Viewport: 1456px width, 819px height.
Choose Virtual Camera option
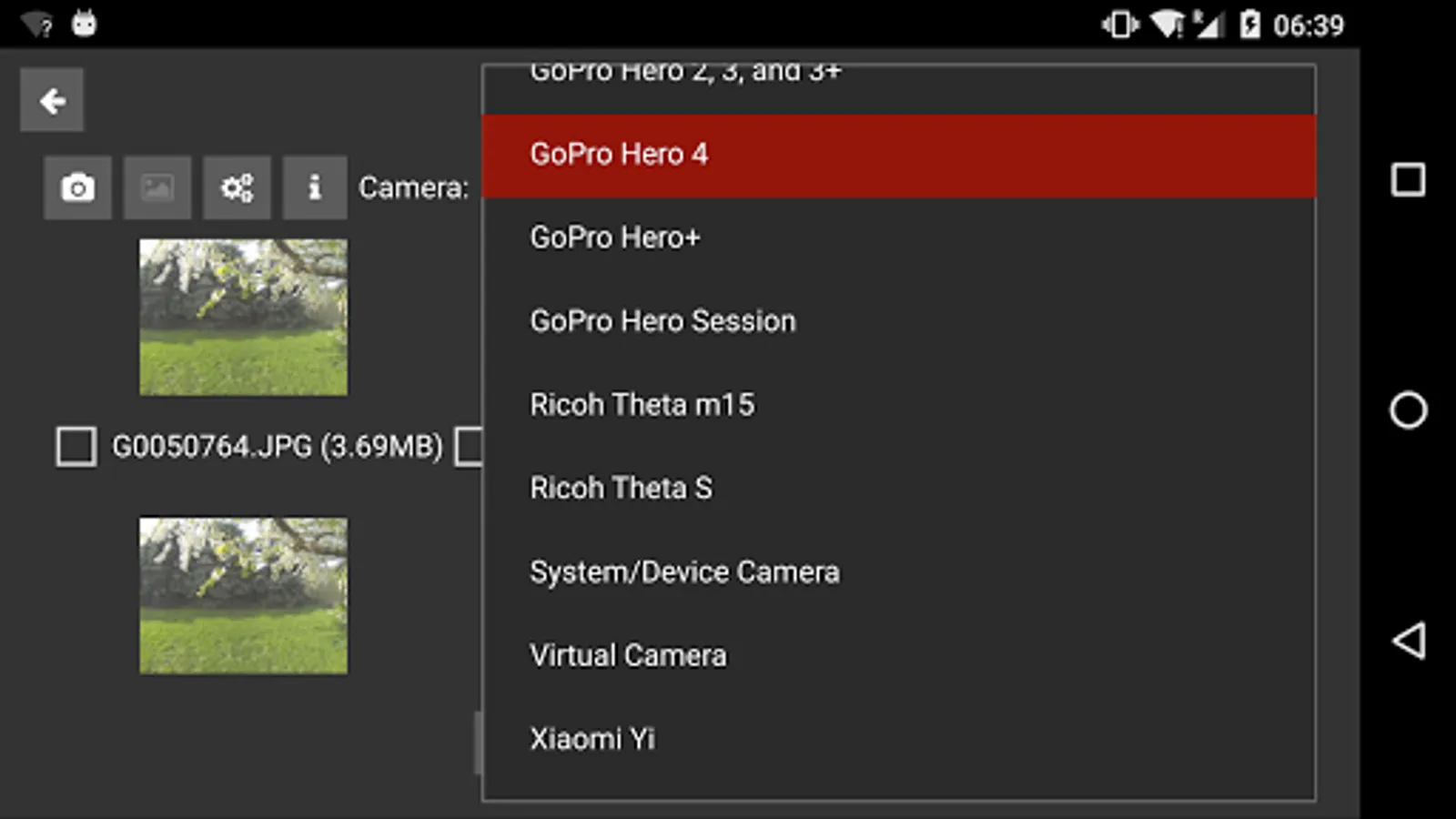point(899,656)
